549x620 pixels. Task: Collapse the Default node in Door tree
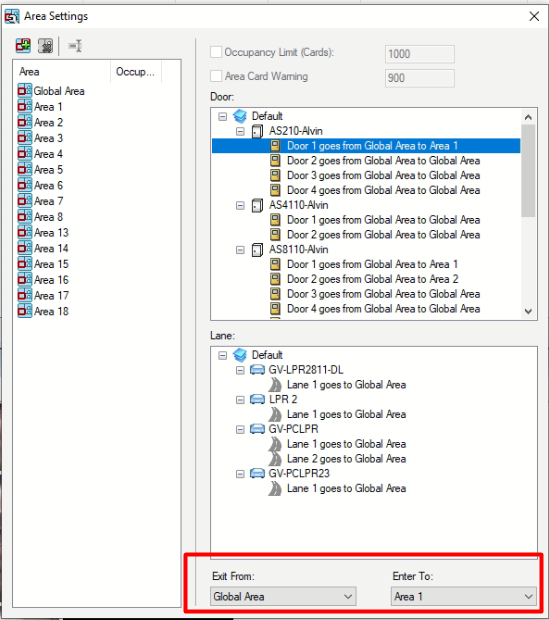pyautogui.click(x=223, y=116)
